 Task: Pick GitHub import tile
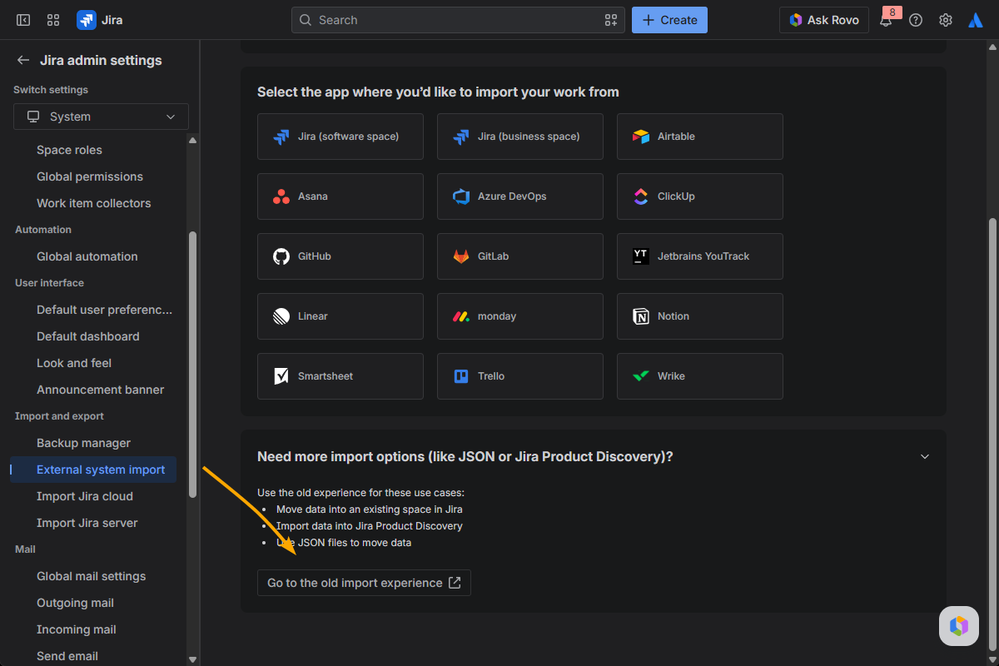click(x=340, y=256)
